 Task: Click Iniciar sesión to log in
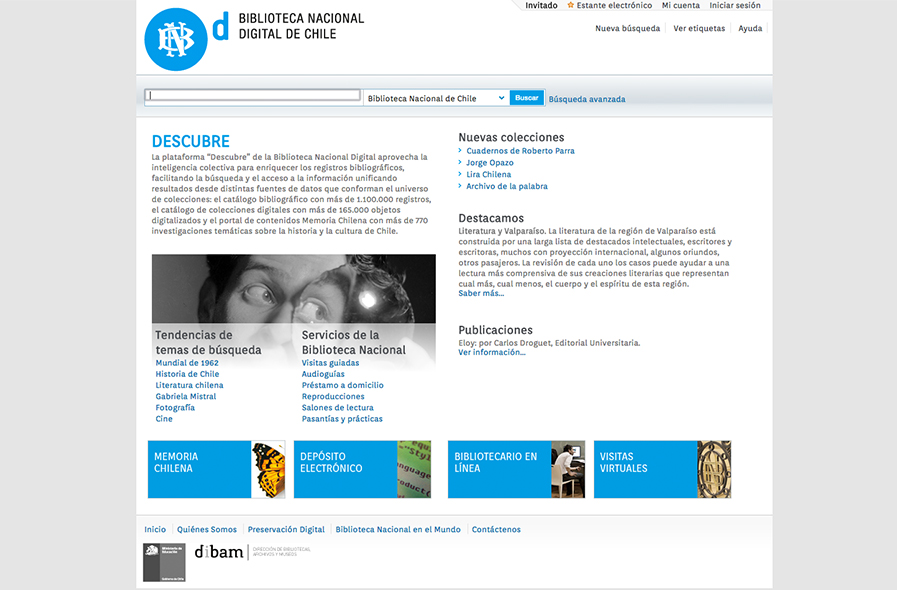(x=735, y=5)
